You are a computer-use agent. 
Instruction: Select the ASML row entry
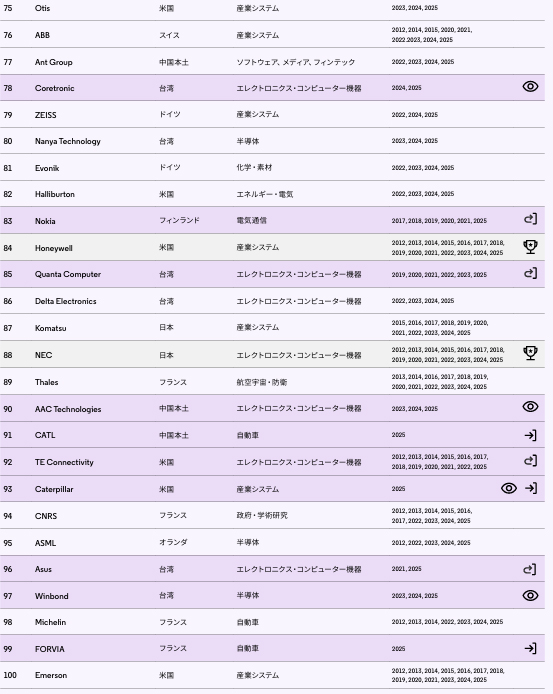tap(272, 543)
